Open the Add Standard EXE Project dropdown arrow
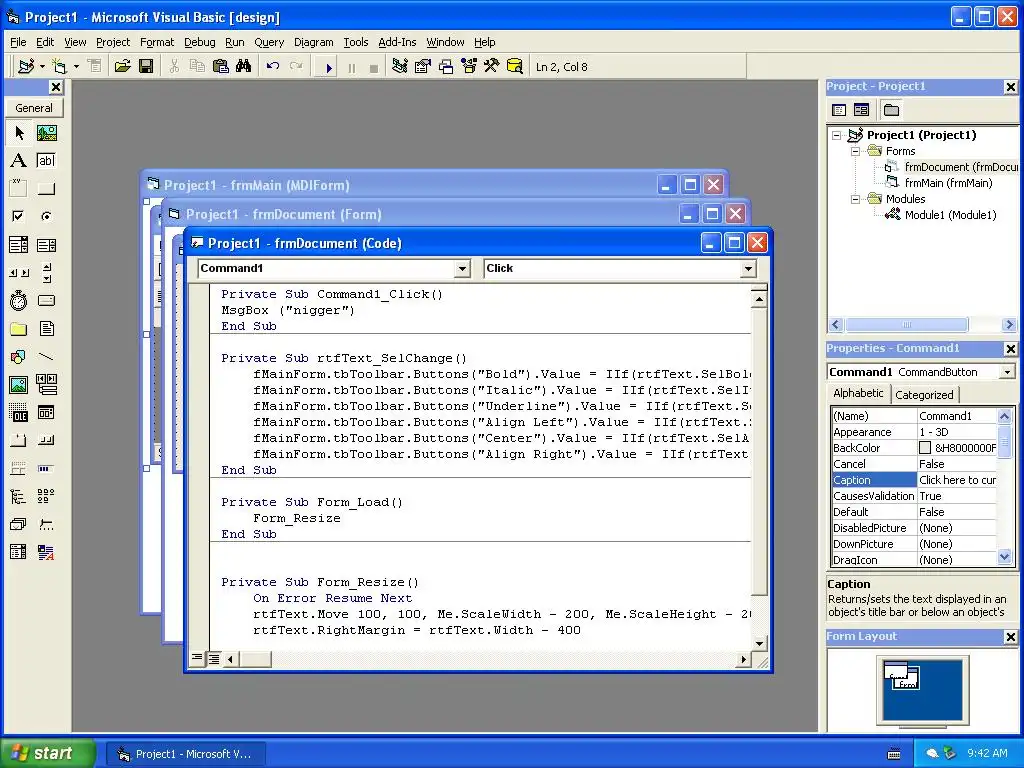 coord(42,67)
